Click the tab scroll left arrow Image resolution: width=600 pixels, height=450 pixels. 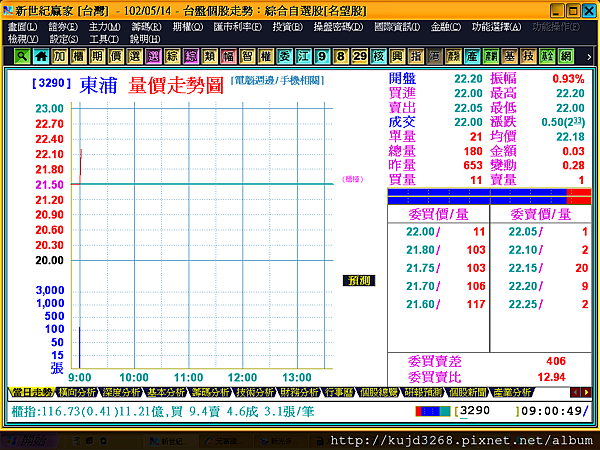coord(575,392)
